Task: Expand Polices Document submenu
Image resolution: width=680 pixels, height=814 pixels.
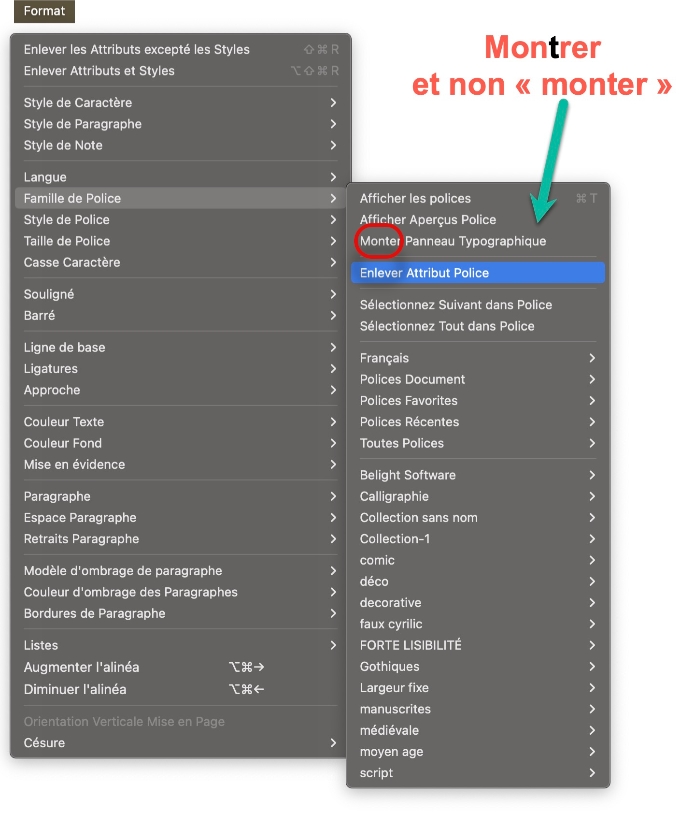Action: (478, 379)
